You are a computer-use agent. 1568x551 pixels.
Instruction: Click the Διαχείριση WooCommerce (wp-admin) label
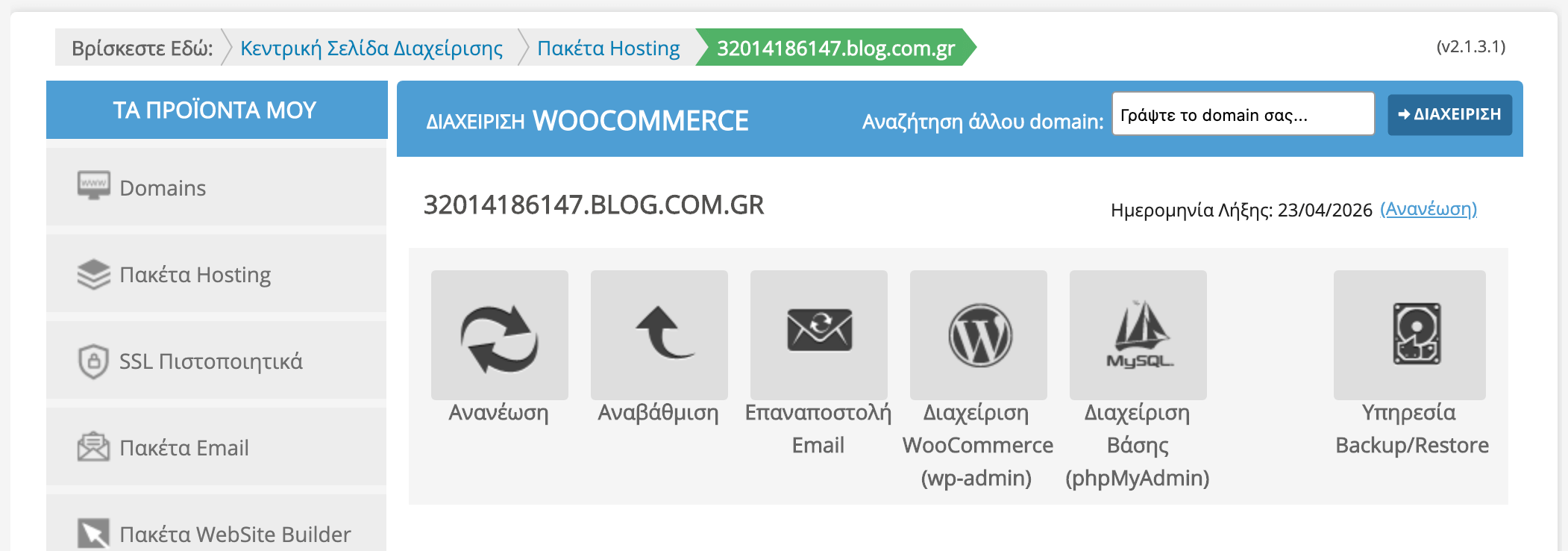coord(978,445)
